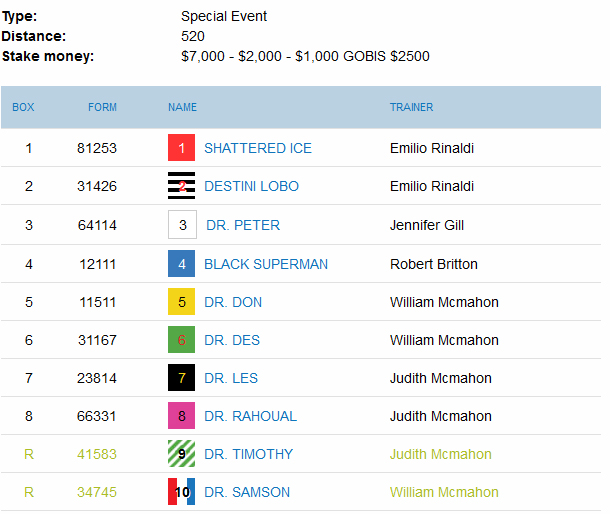This screenshot has width=610, height=514.
Task: Click the BOX column header
Action: (x=23, y=107)
